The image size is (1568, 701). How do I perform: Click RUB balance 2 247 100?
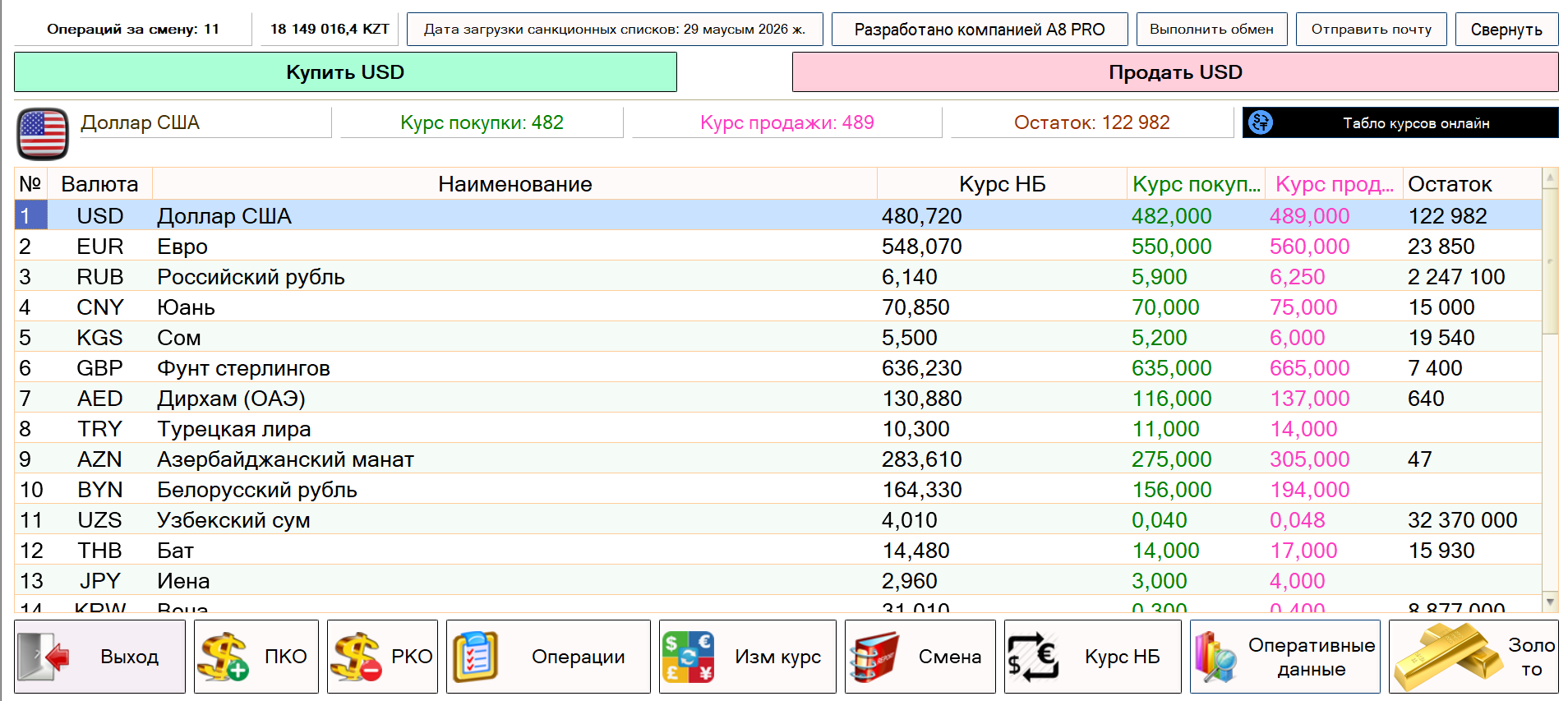click(1456, 277)
